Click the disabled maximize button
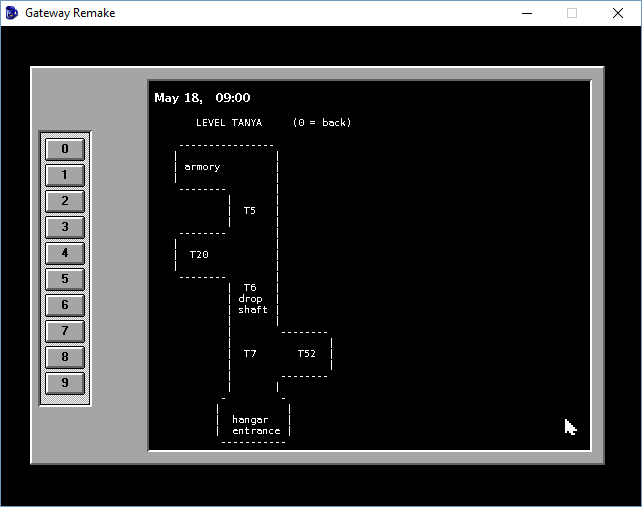The height and width of the screenshot is (507, 642). pos(572,13)
